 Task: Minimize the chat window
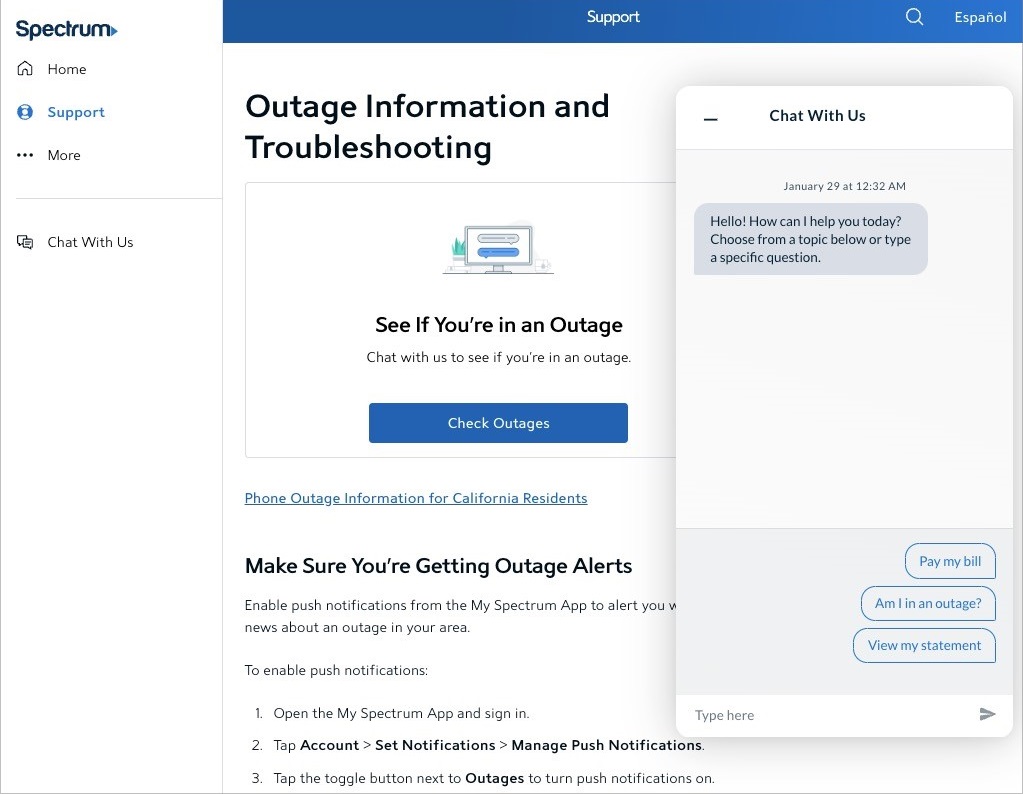[x=710, y=119]
